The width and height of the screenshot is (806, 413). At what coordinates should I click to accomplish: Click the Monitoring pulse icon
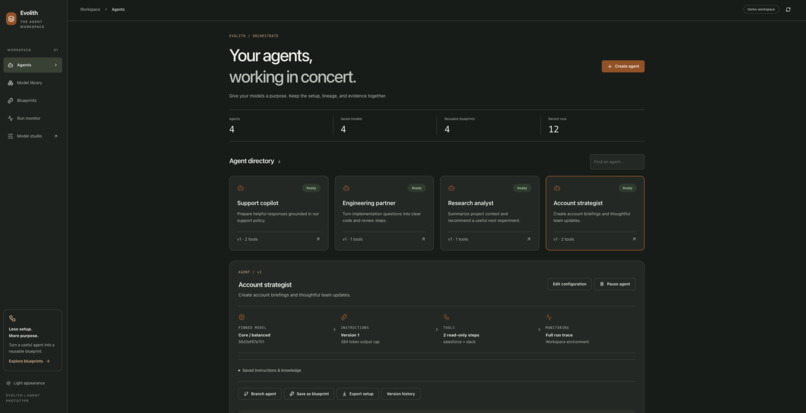point(549,317)
